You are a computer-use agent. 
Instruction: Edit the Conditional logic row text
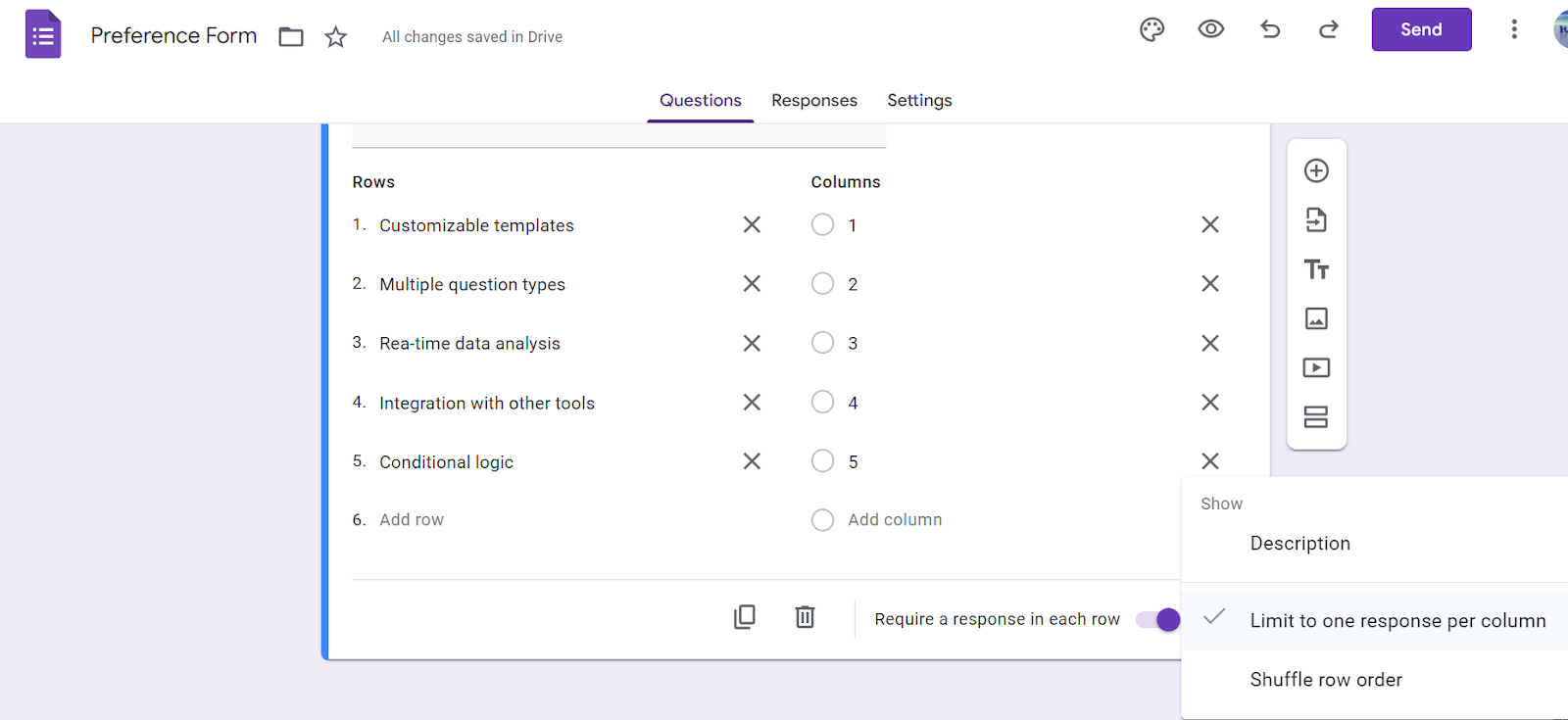(446, 462)
